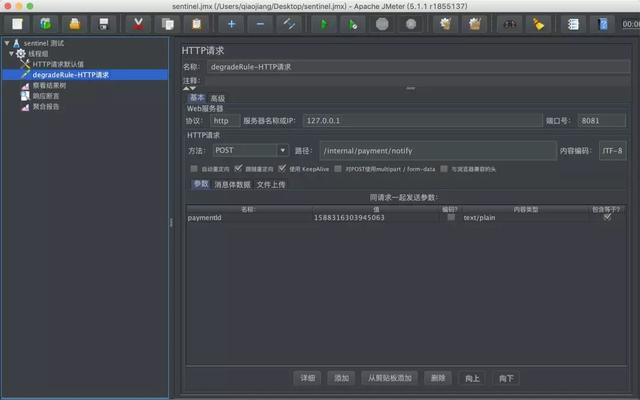Clear results with the broom icon
The height and width of the screenshot is (400, 640).
[x=445, y=24]
